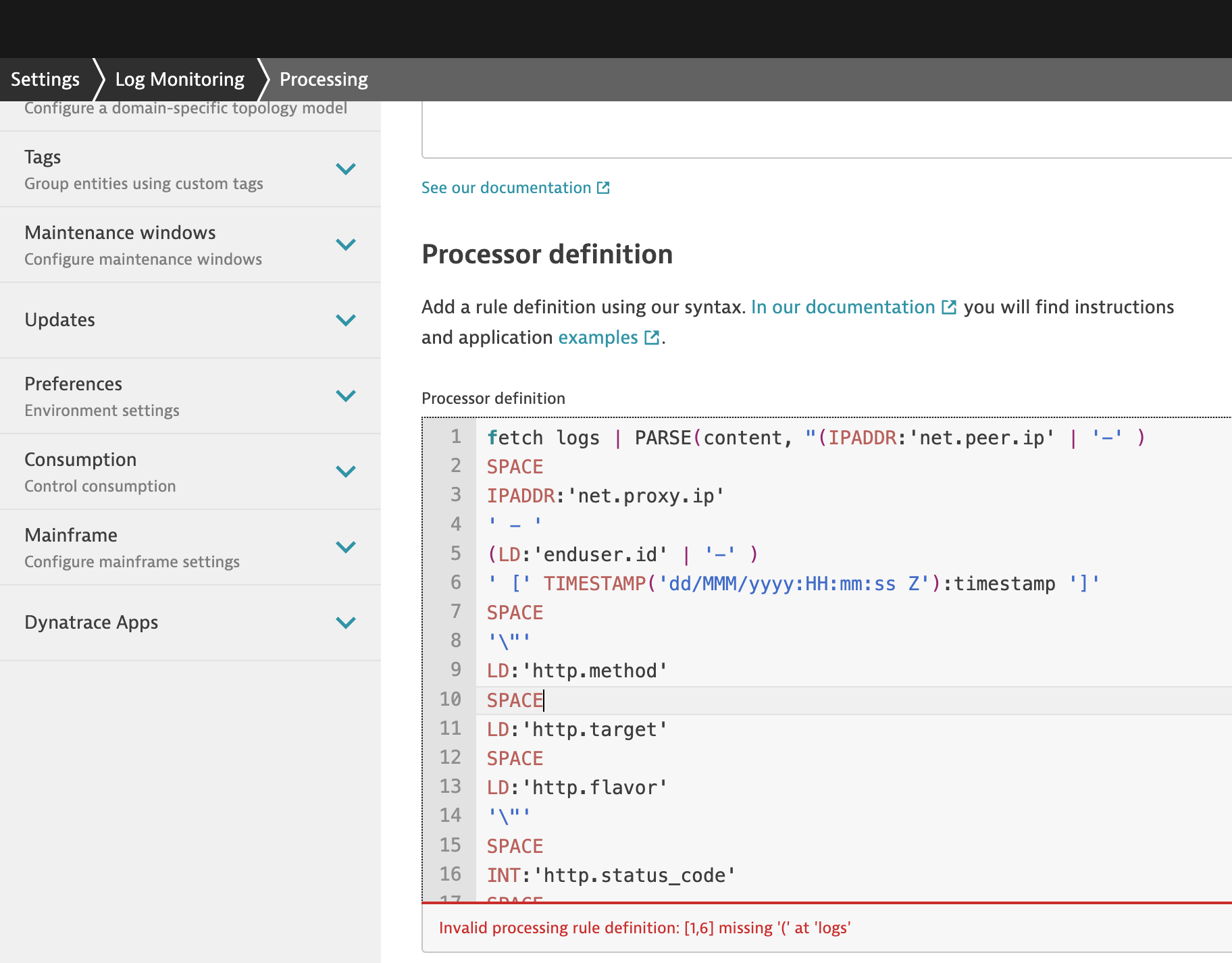The width and height of the screenshot is (1232, 963).
Task: Expand the Updates section chevron
Action: click(x=346, y=320)
